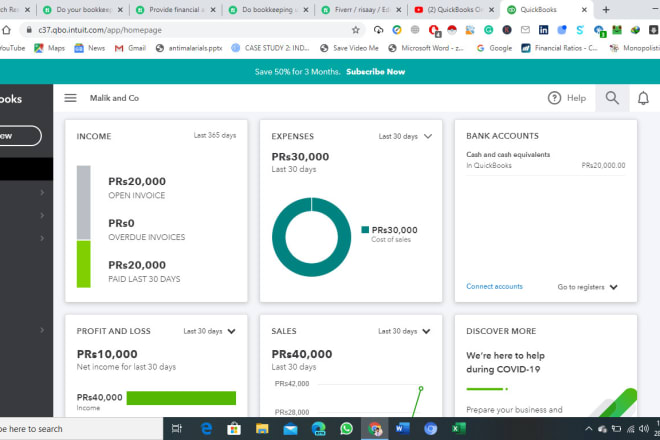Viewport: 660px width, 440px height.
Task: Open Profit and Loss period dropdown
Action: [x=209, y=331]
